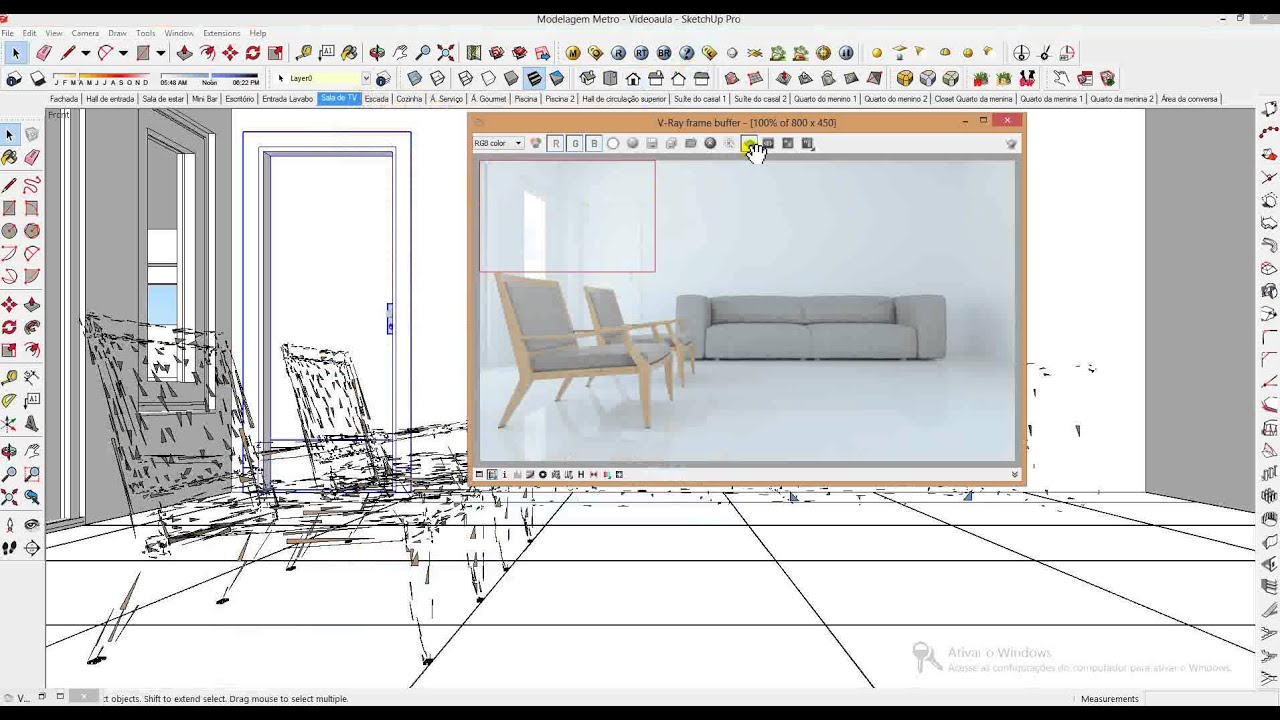Expand the Line tool dropdown arrow
The image size is (1280, 720).
pos(85,53)
